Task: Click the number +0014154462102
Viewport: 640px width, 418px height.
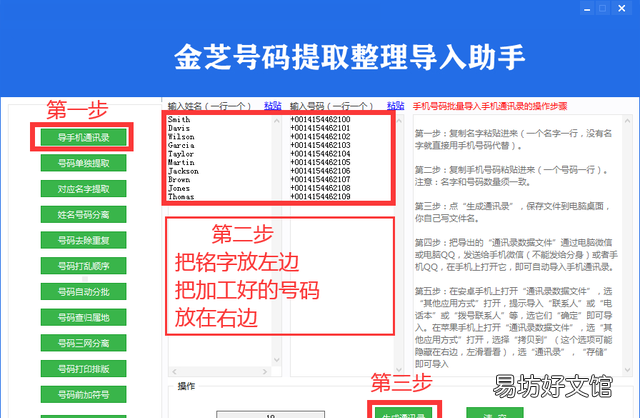Action: coord(320,136)
